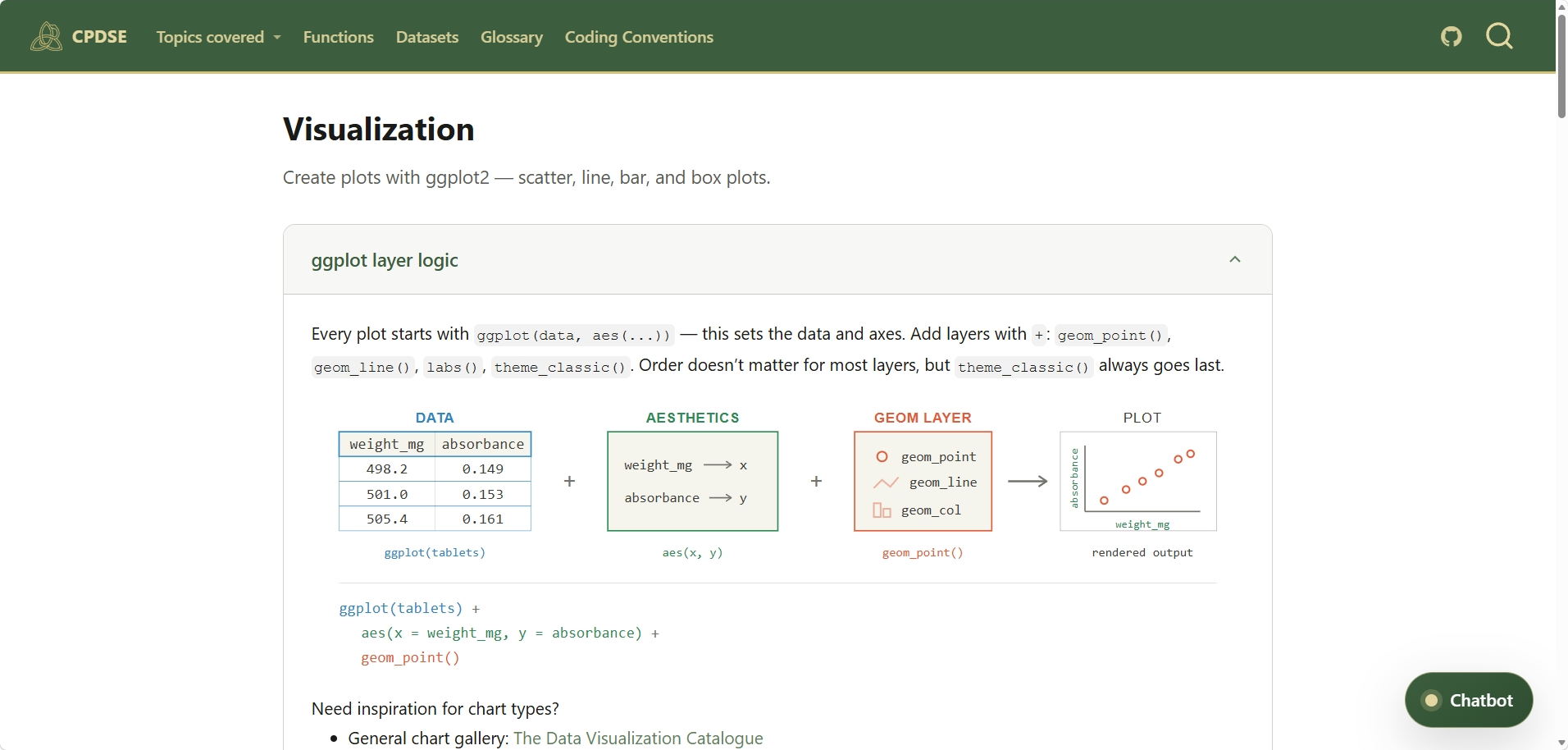Image resolution: width=1568 pixels, height=750 pixels.
Task: Click the CPDSE knot logo icon
Action: click(46, 37)
